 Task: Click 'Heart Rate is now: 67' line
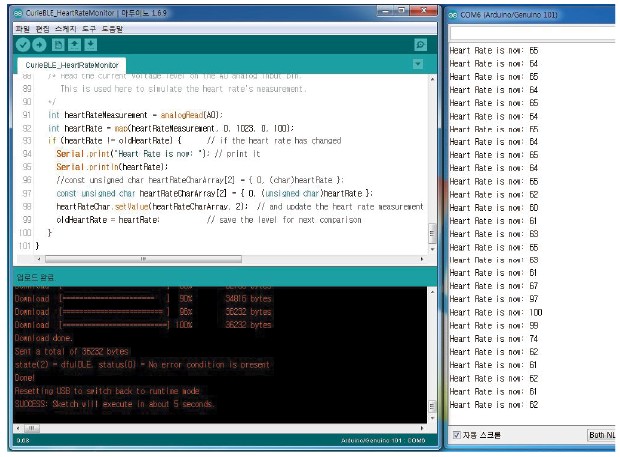coord(494,285)
